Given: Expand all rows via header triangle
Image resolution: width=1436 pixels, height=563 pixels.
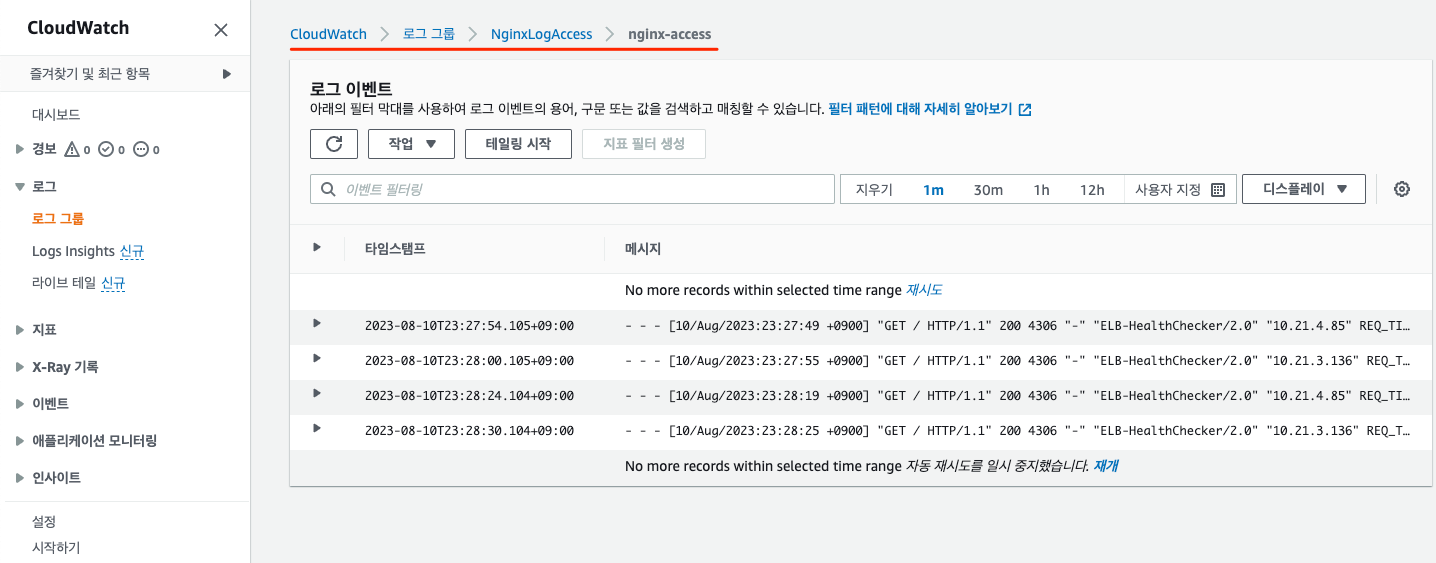Looking at the screenshot, I should tap(317, 247).
